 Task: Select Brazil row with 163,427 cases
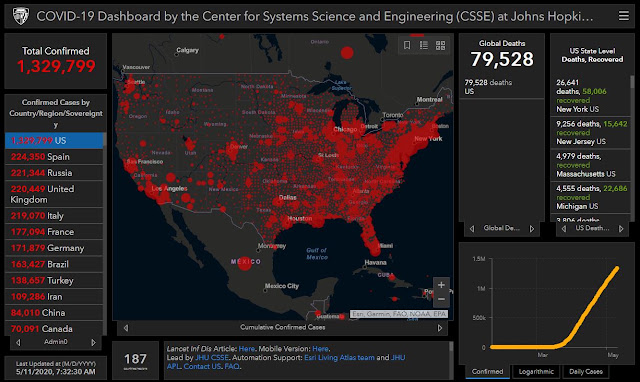coord(54,264)
